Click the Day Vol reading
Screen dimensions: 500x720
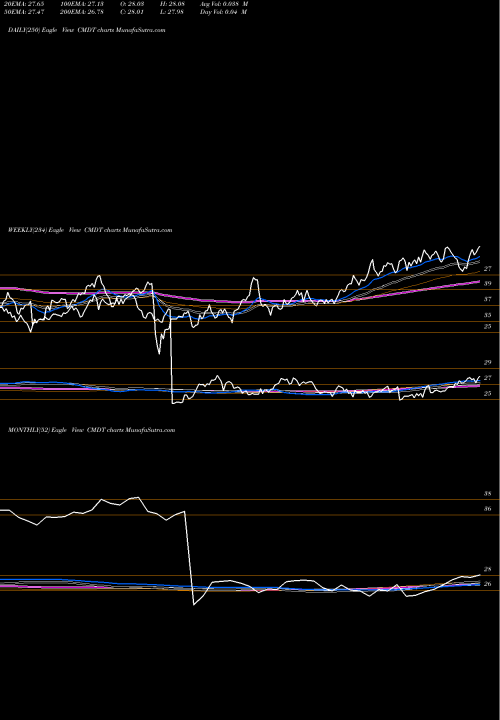click(x=224, y=12)
